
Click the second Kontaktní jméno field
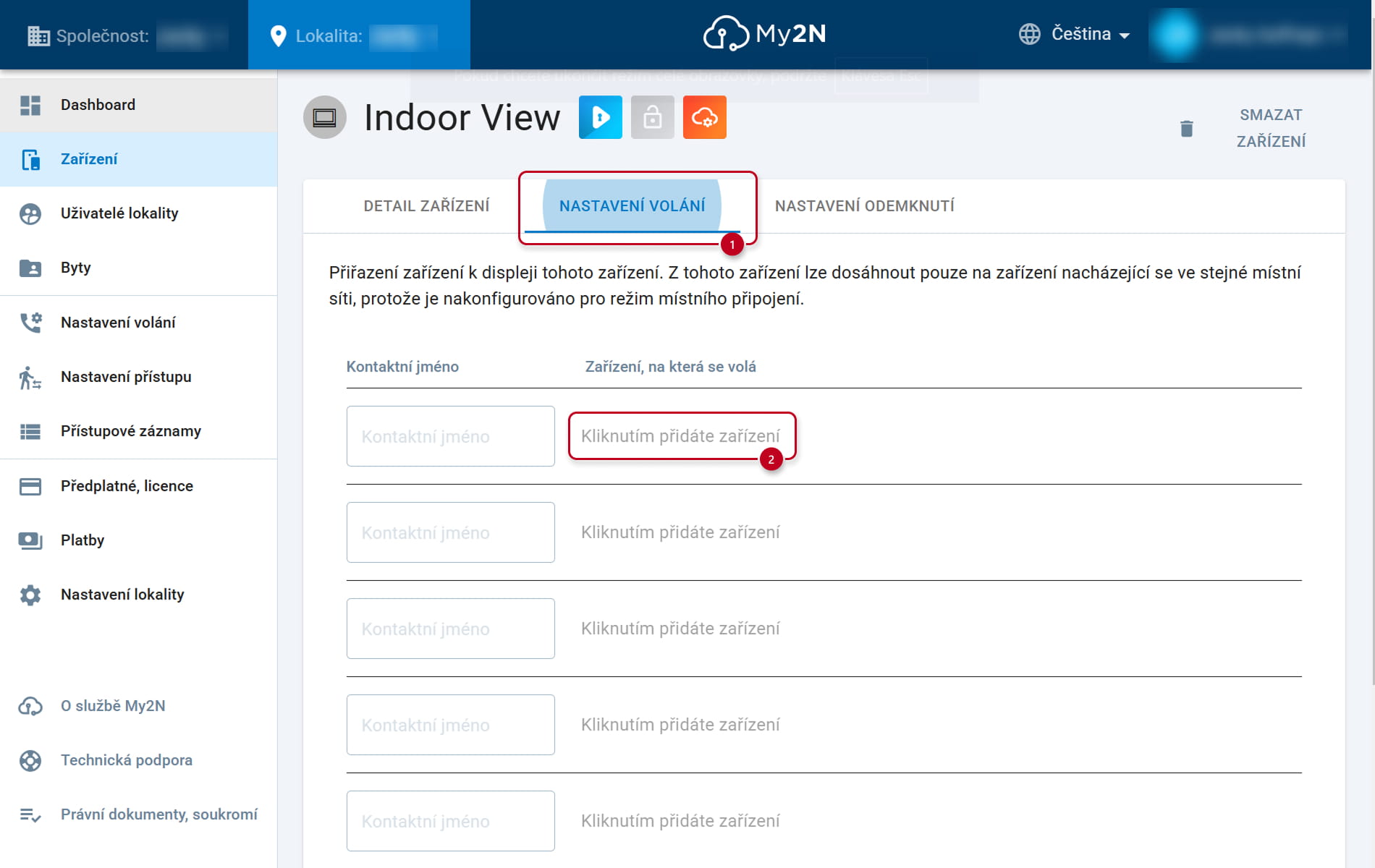click(x=451, y=532)
